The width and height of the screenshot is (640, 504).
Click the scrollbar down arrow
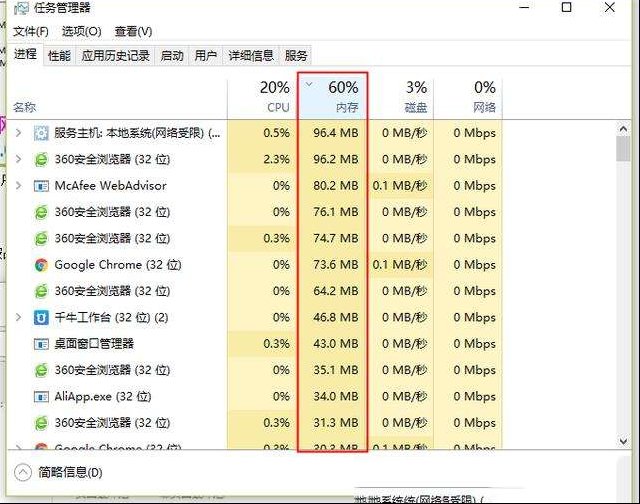623,441
